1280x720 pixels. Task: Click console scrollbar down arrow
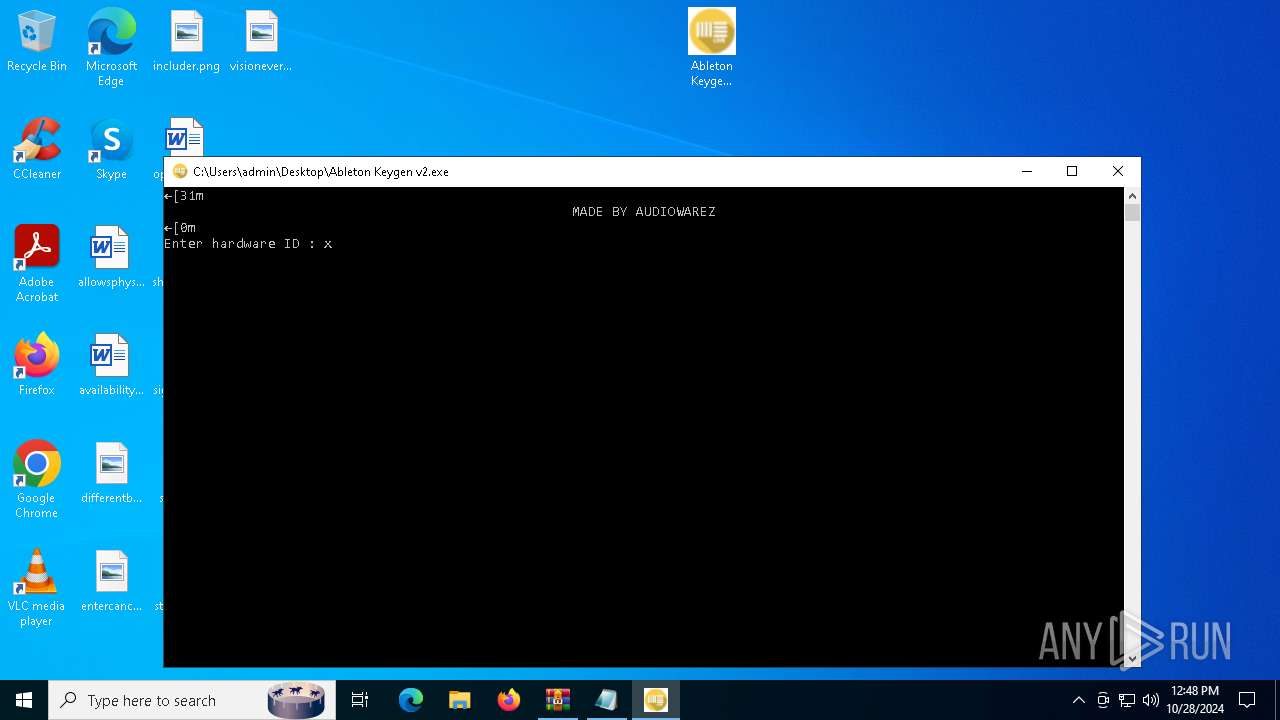coord(1132,659)
